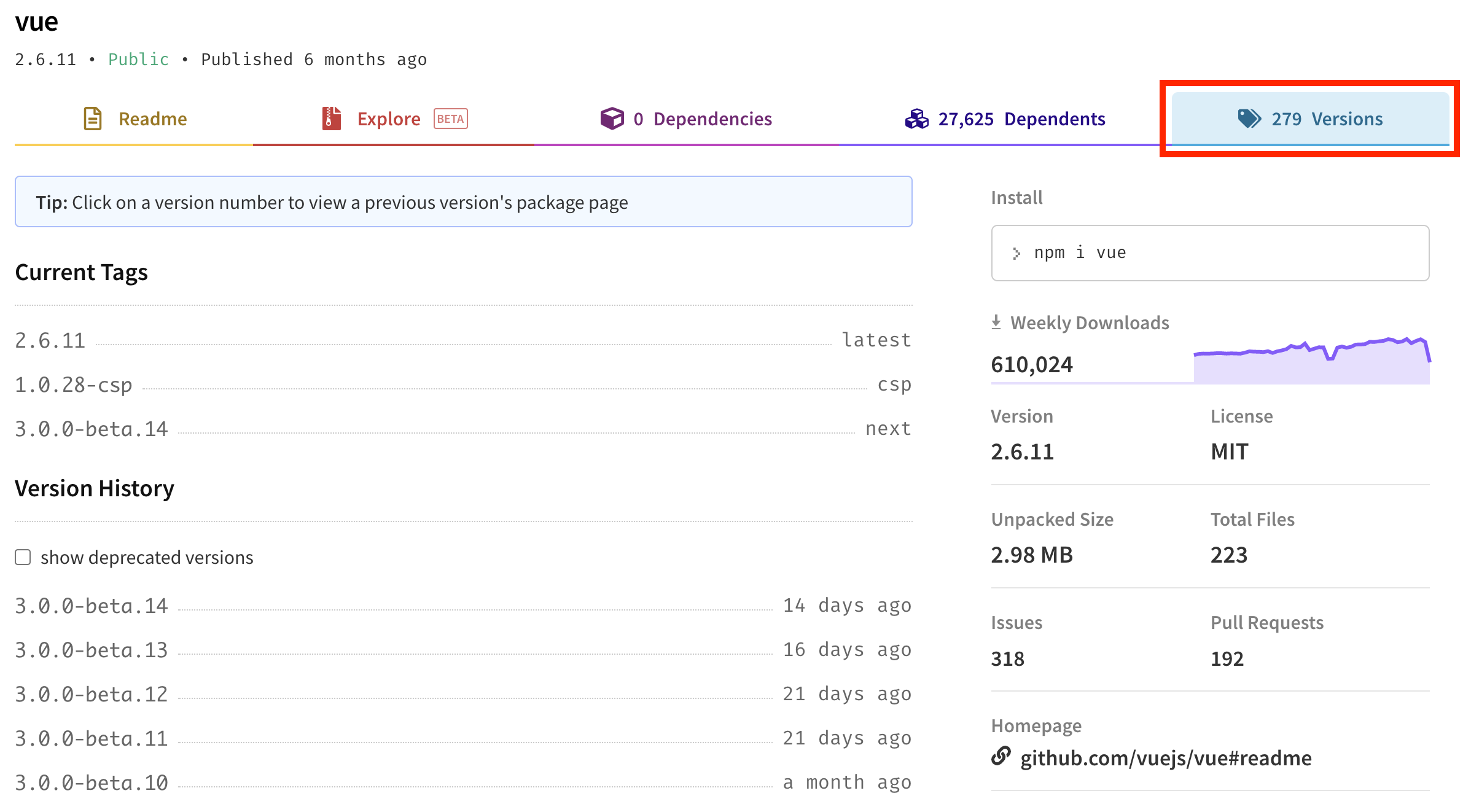Open version 3.0.0-beta.12
Image resolution: width=1463 pixels, height=812 pixels.
[x=92, y=694]
